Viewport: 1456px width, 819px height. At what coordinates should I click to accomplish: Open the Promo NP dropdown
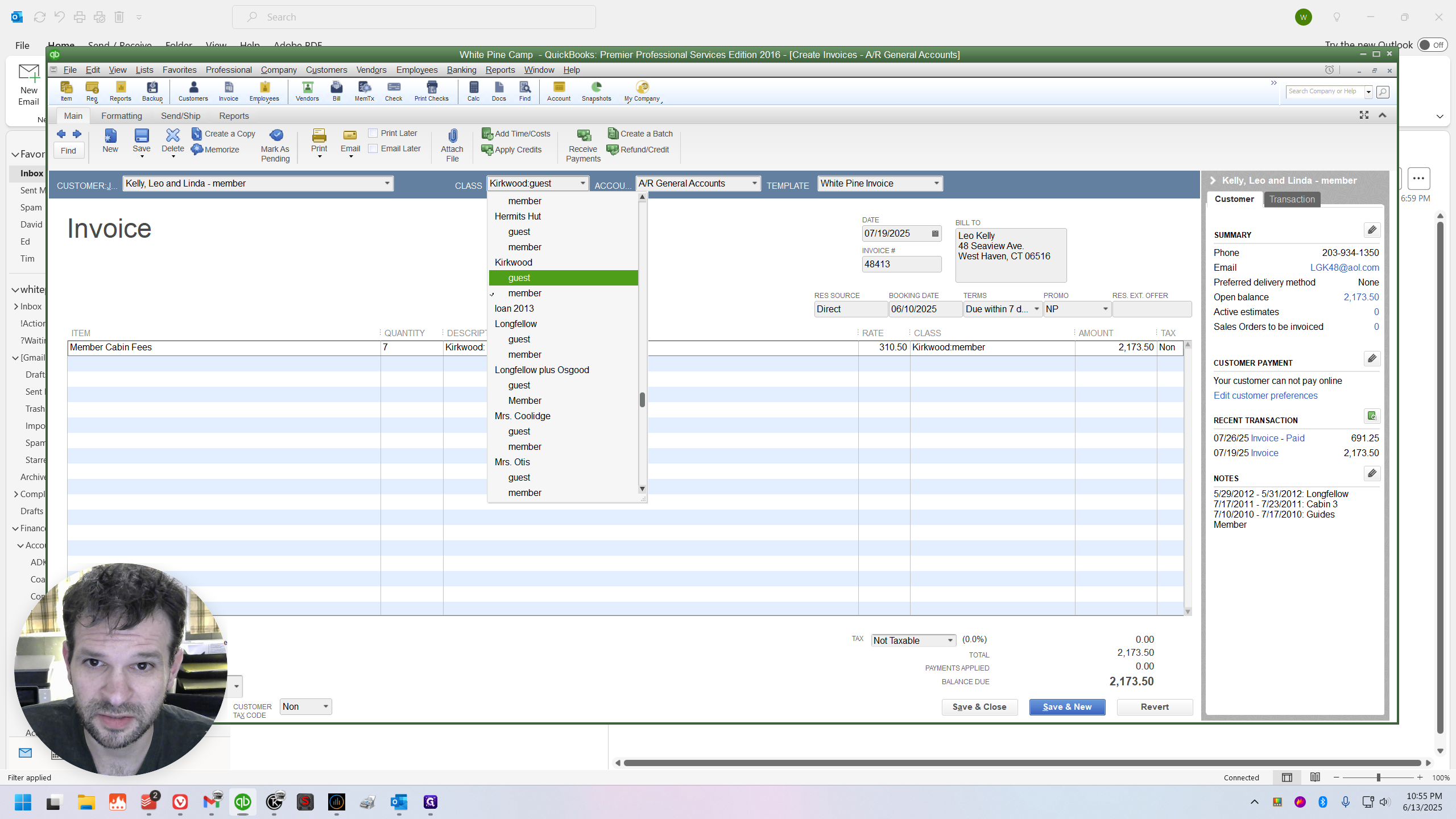(1105, 309)
